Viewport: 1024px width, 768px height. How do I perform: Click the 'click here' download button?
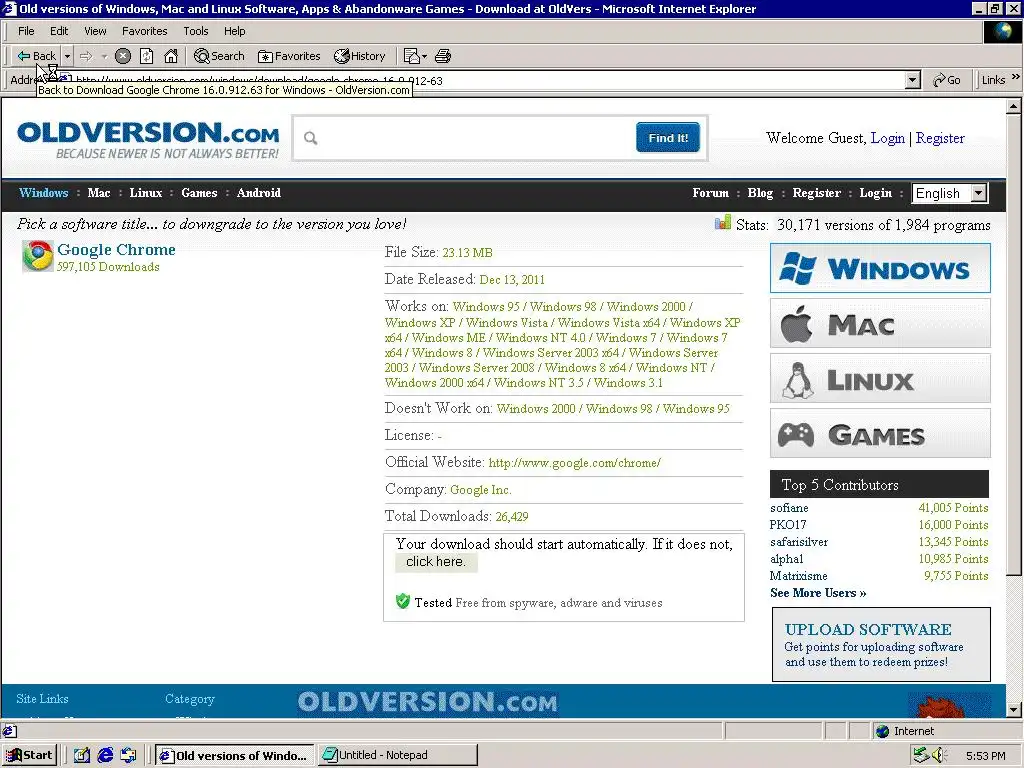(436, 562)
